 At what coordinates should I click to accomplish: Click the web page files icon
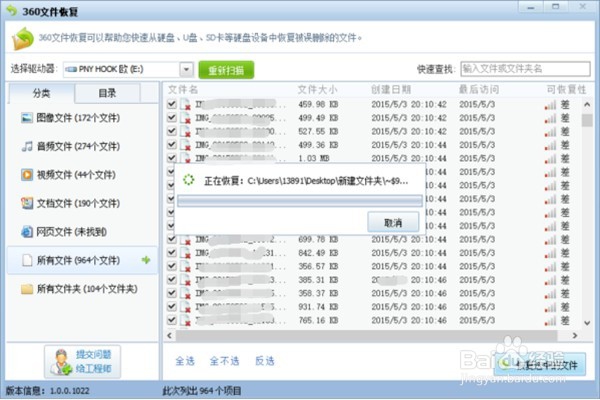26,232
